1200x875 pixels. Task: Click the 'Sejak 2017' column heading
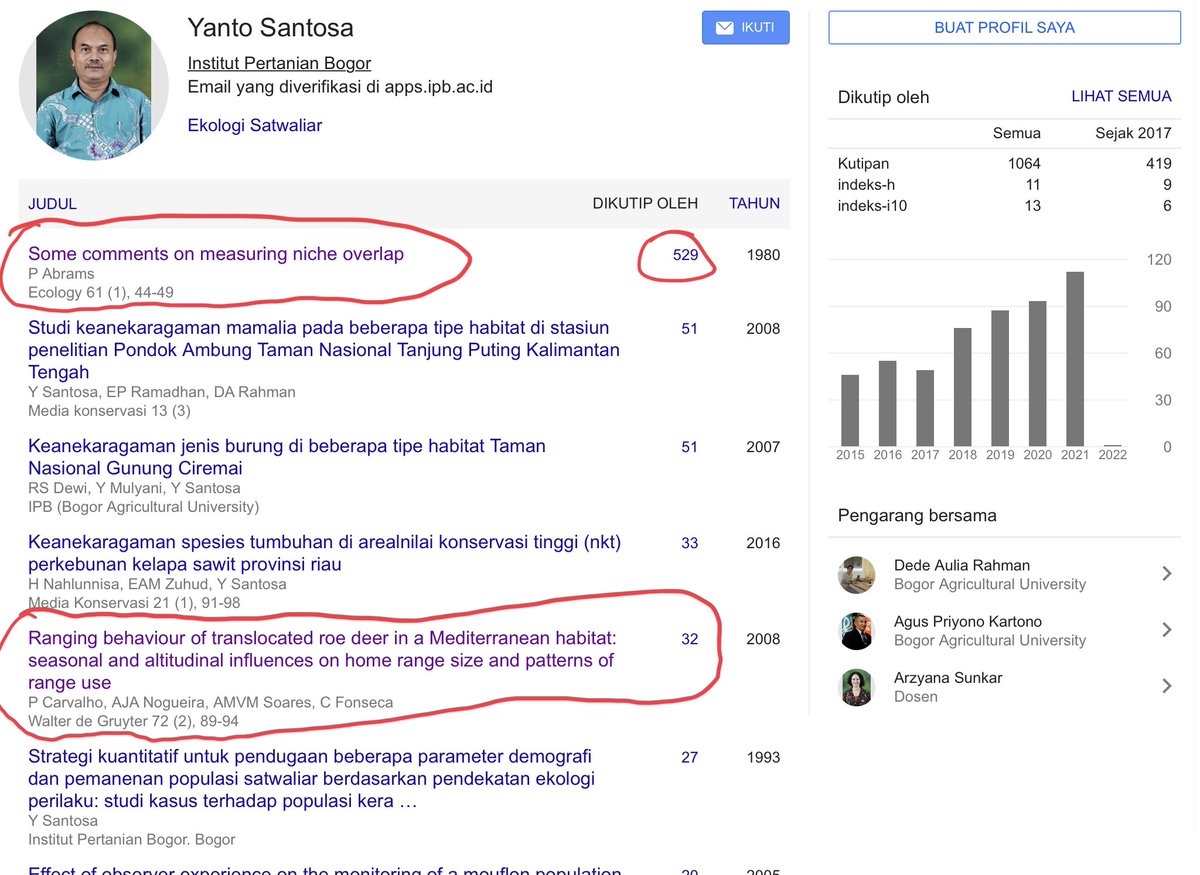point(1133,133)
